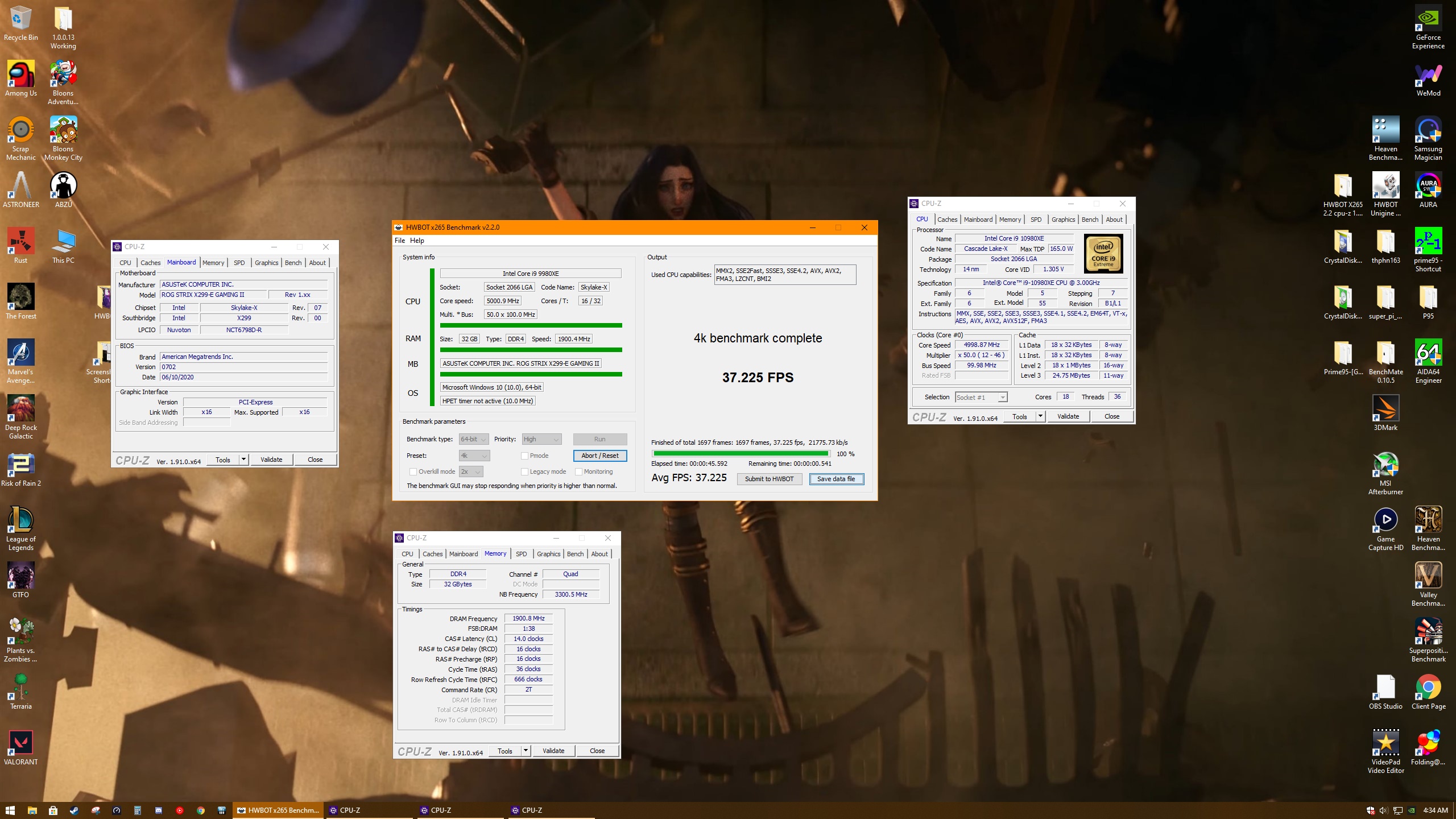
Task: Enable the Monitoring checkbox
Action: coord(578,471)
